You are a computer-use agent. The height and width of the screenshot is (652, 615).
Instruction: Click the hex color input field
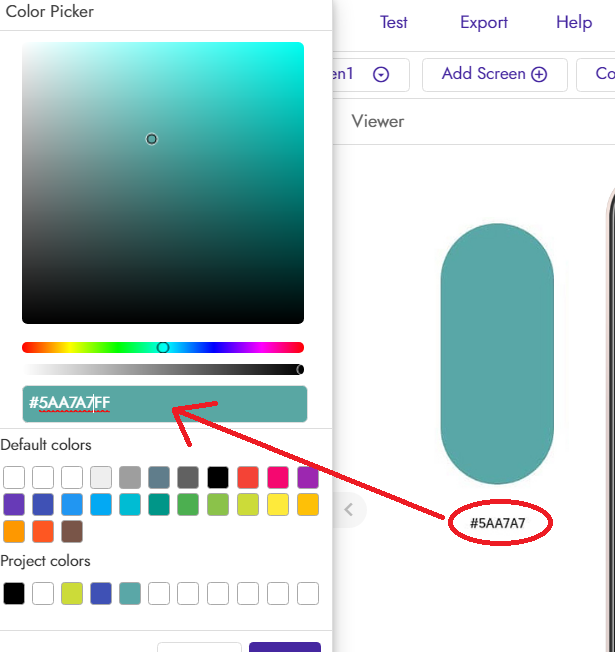pos(164,404)
